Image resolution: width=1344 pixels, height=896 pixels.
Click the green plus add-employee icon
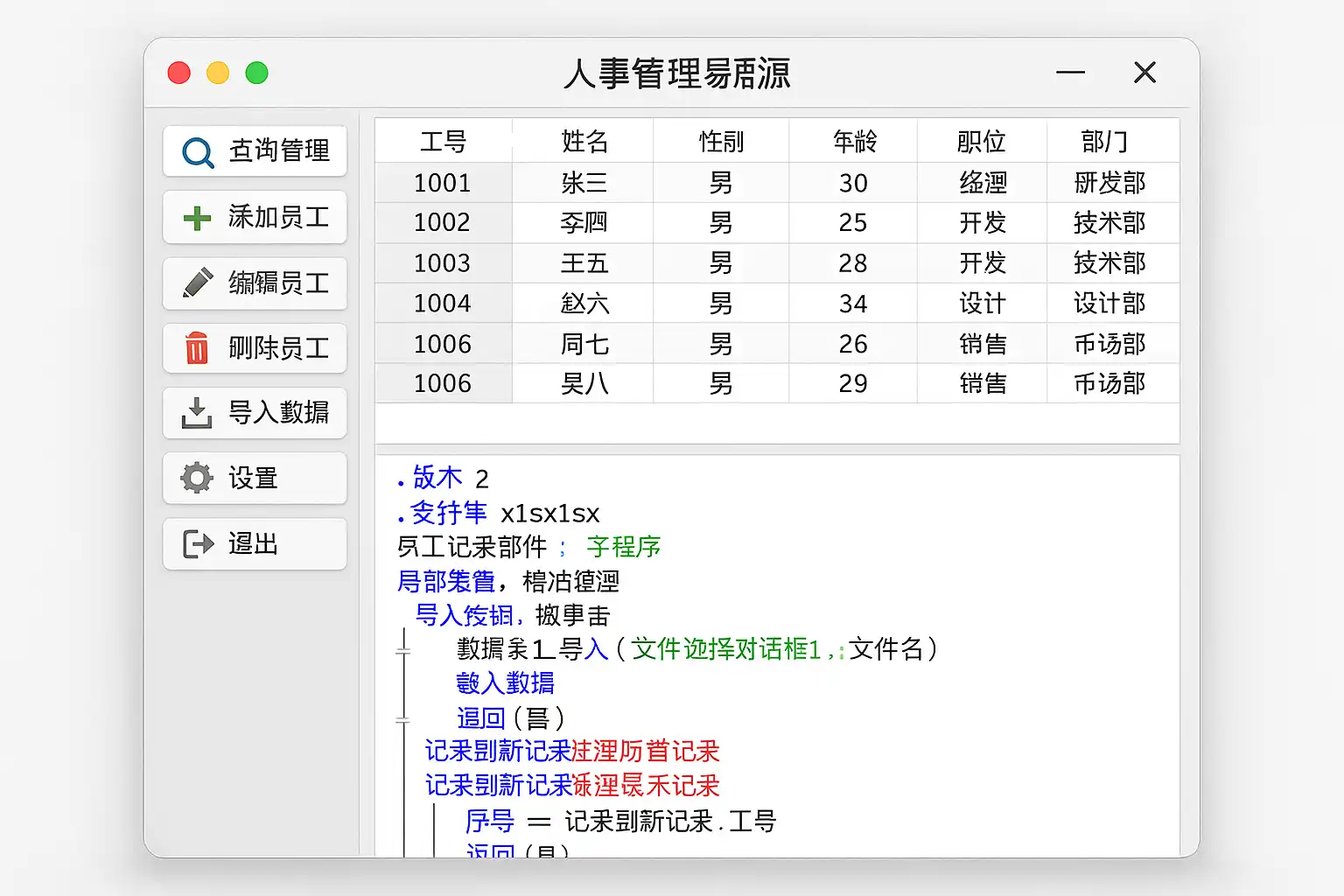point(197,218)
